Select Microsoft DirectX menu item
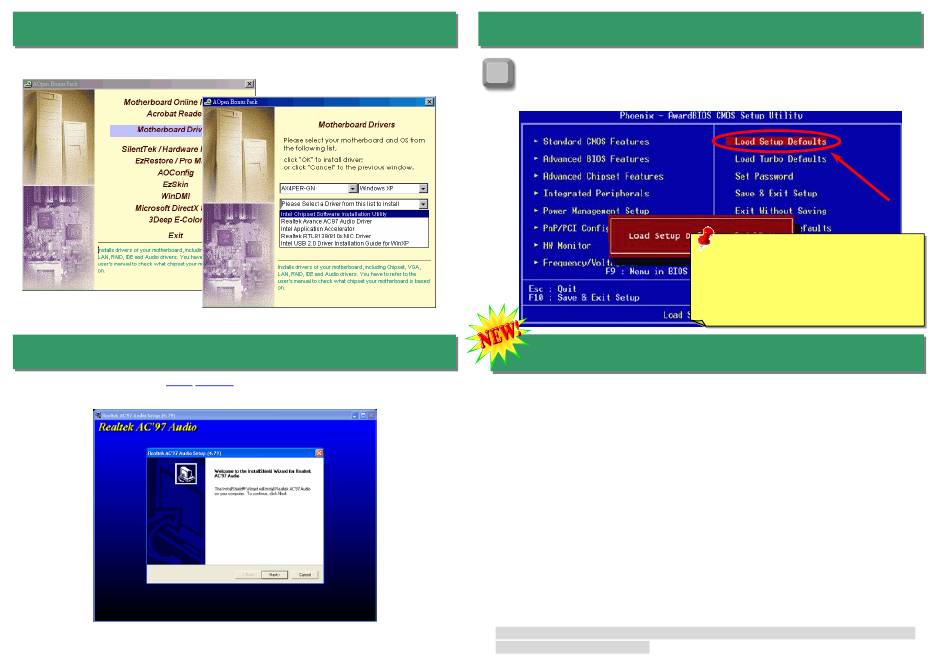The height and width of the screenshot is (659, 950). click(168, 208)
